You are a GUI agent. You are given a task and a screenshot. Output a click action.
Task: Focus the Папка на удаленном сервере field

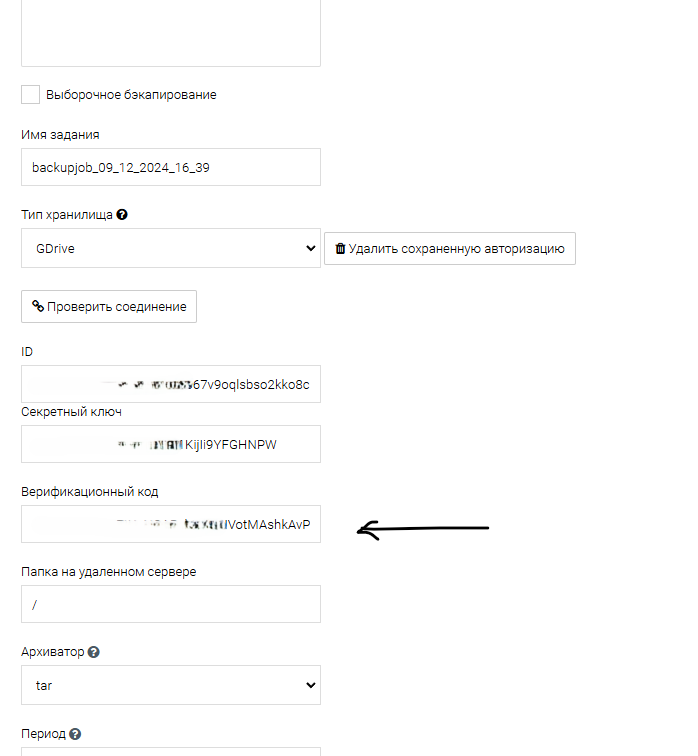tap(170, 604)
